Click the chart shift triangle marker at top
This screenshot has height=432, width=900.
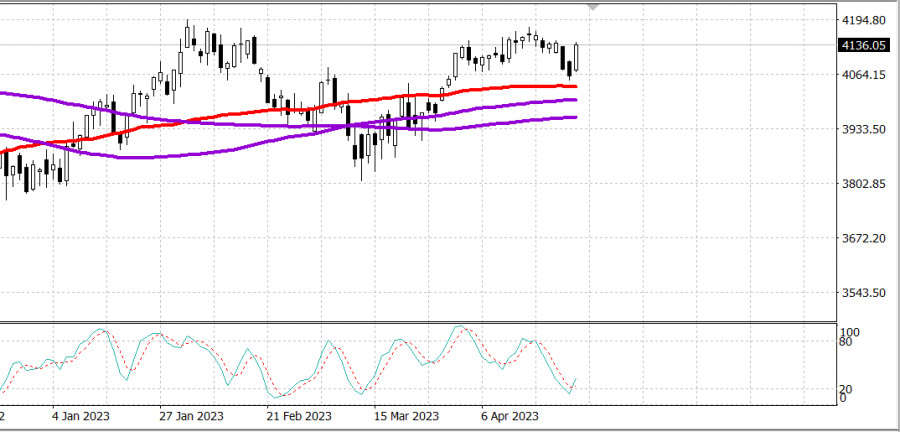593,7
